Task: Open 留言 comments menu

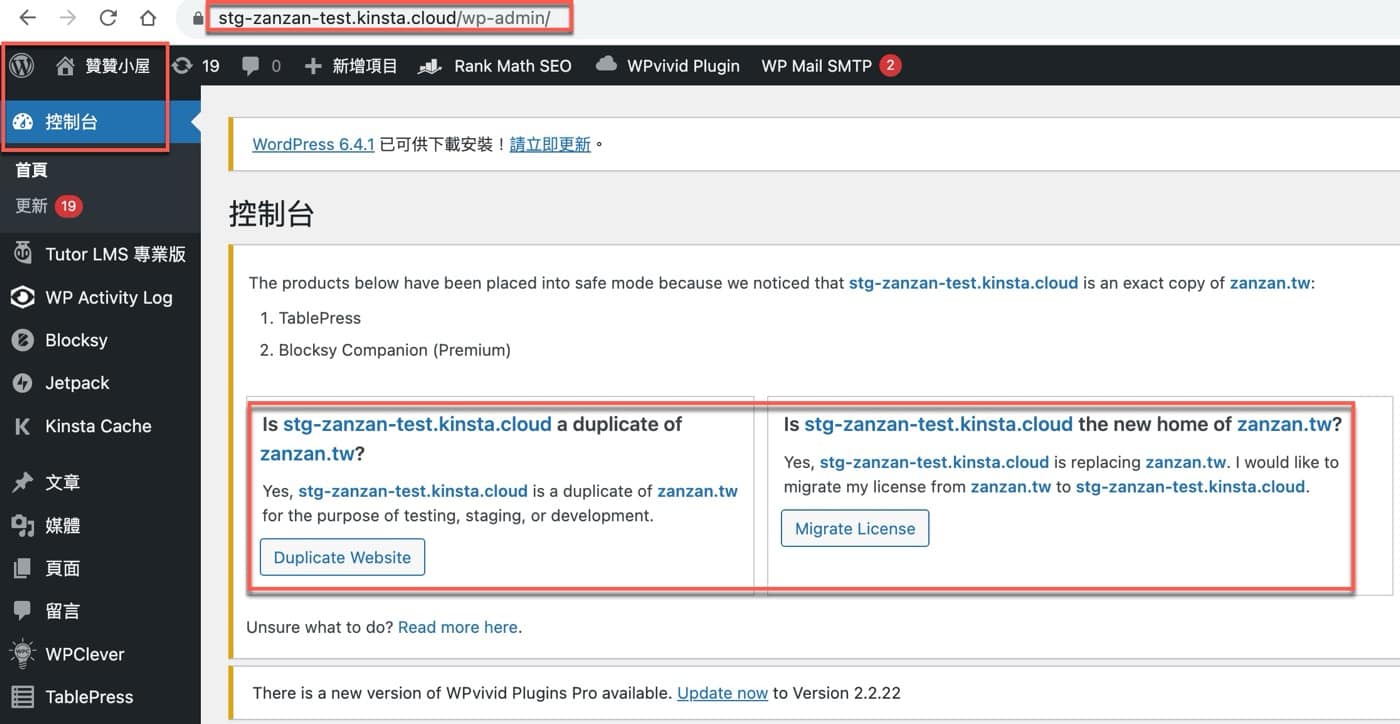Action: tap(100, 611)
